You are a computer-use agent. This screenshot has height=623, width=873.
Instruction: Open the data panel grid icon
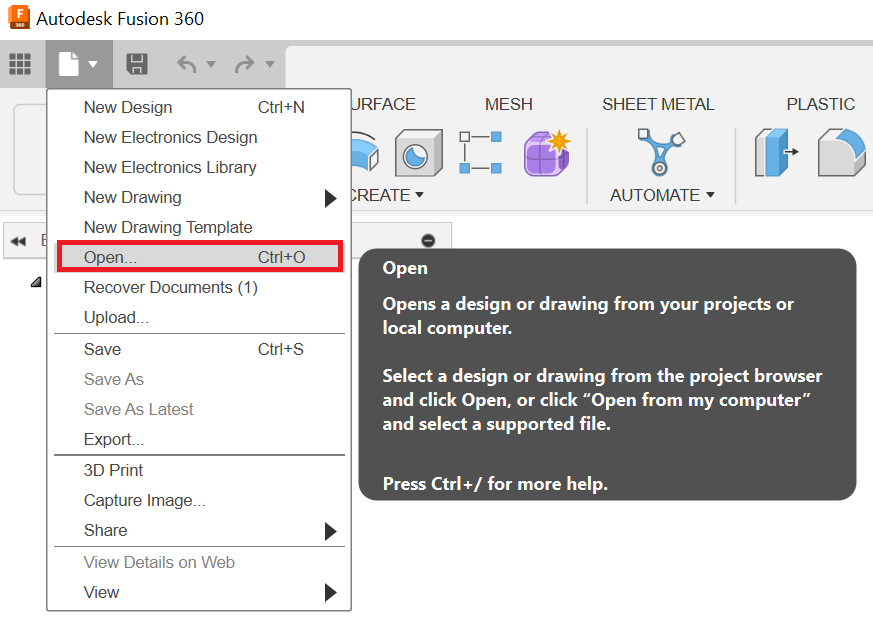(20, 65)
